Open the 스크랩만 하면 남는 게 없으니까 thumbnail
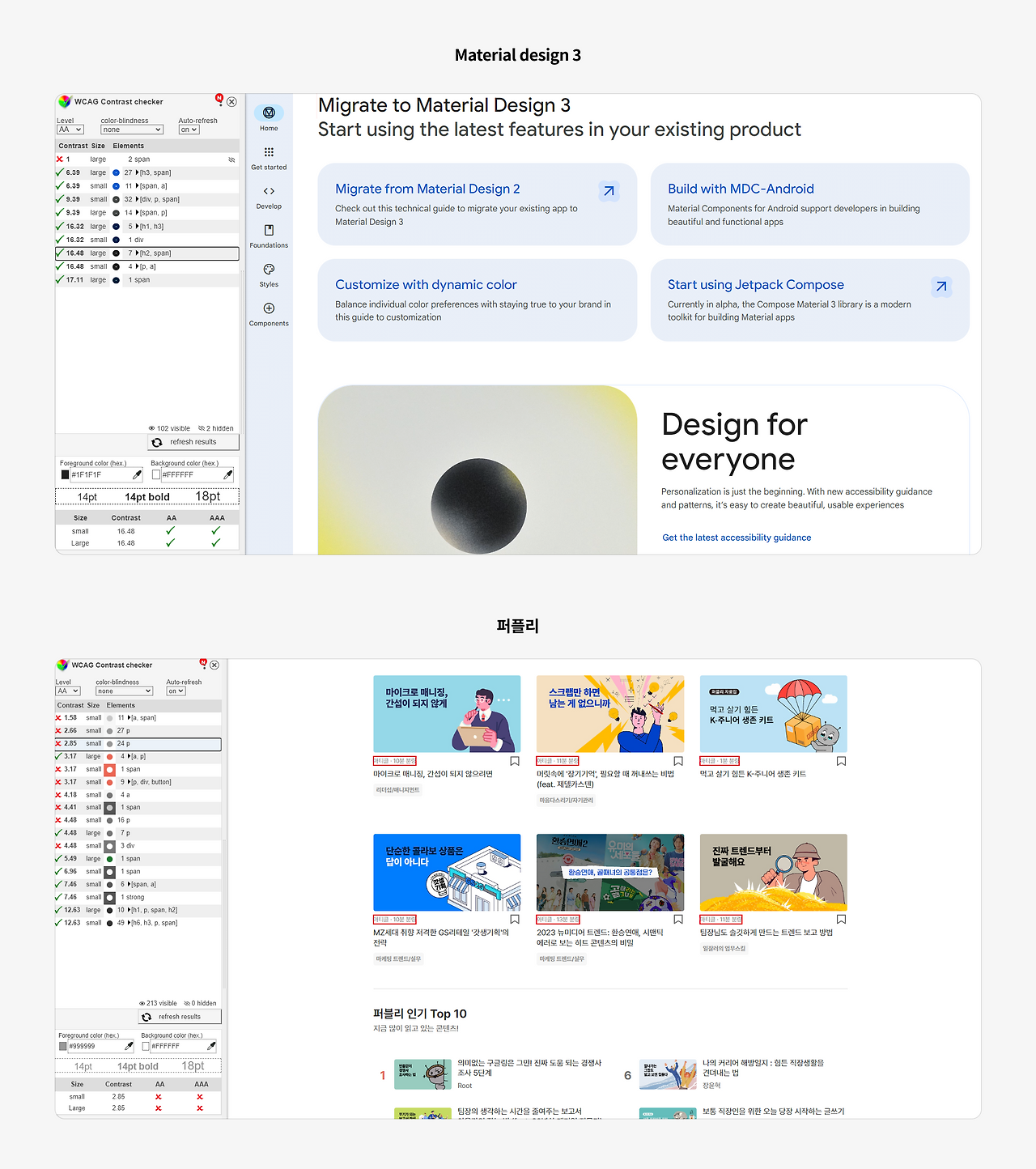Image resolution: width=1036 pixels, height=1169 pixels. (610, 714)
